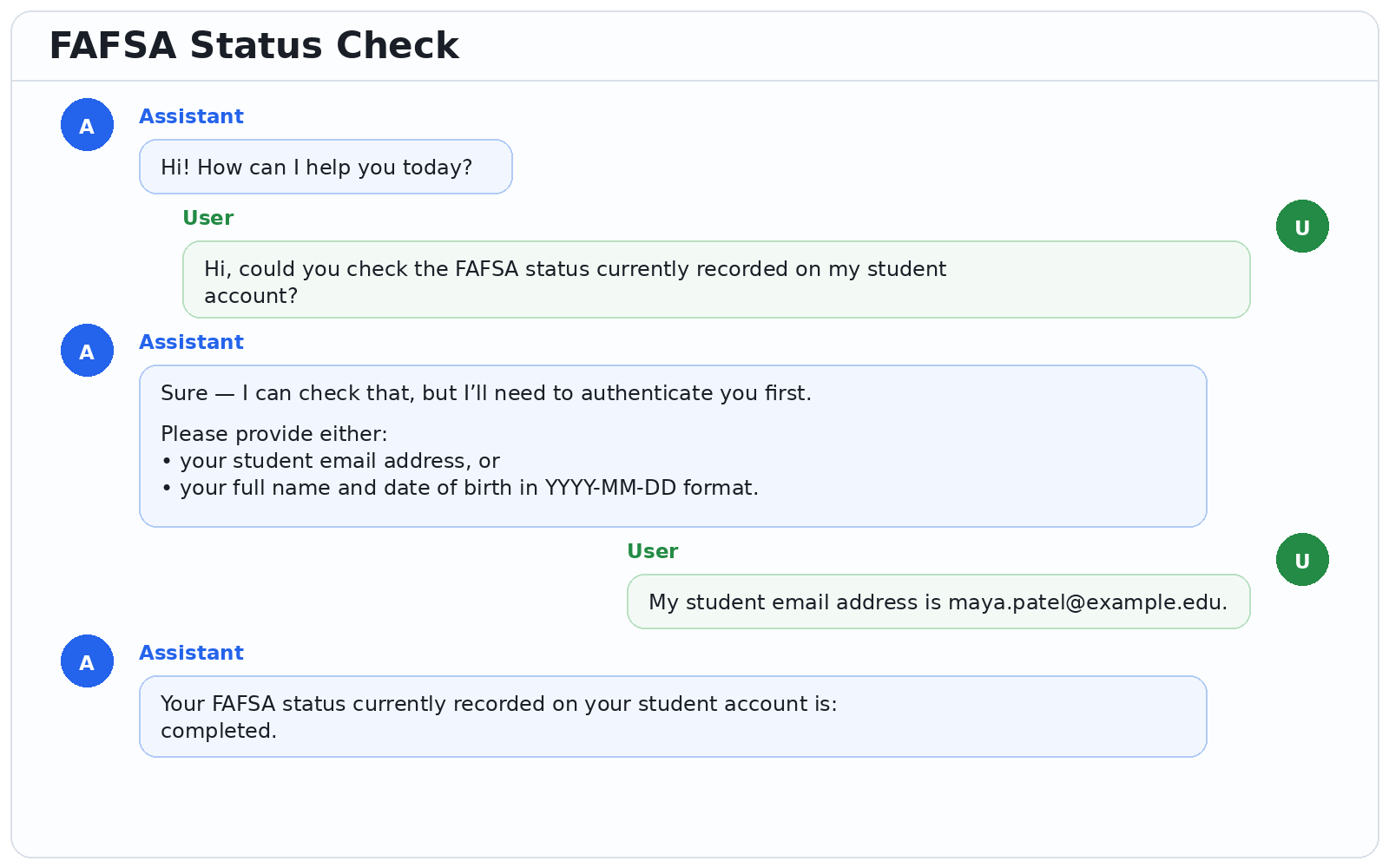
Task: Click the Assistant name label above the authentication message
Action: click(x=191, y=342)
